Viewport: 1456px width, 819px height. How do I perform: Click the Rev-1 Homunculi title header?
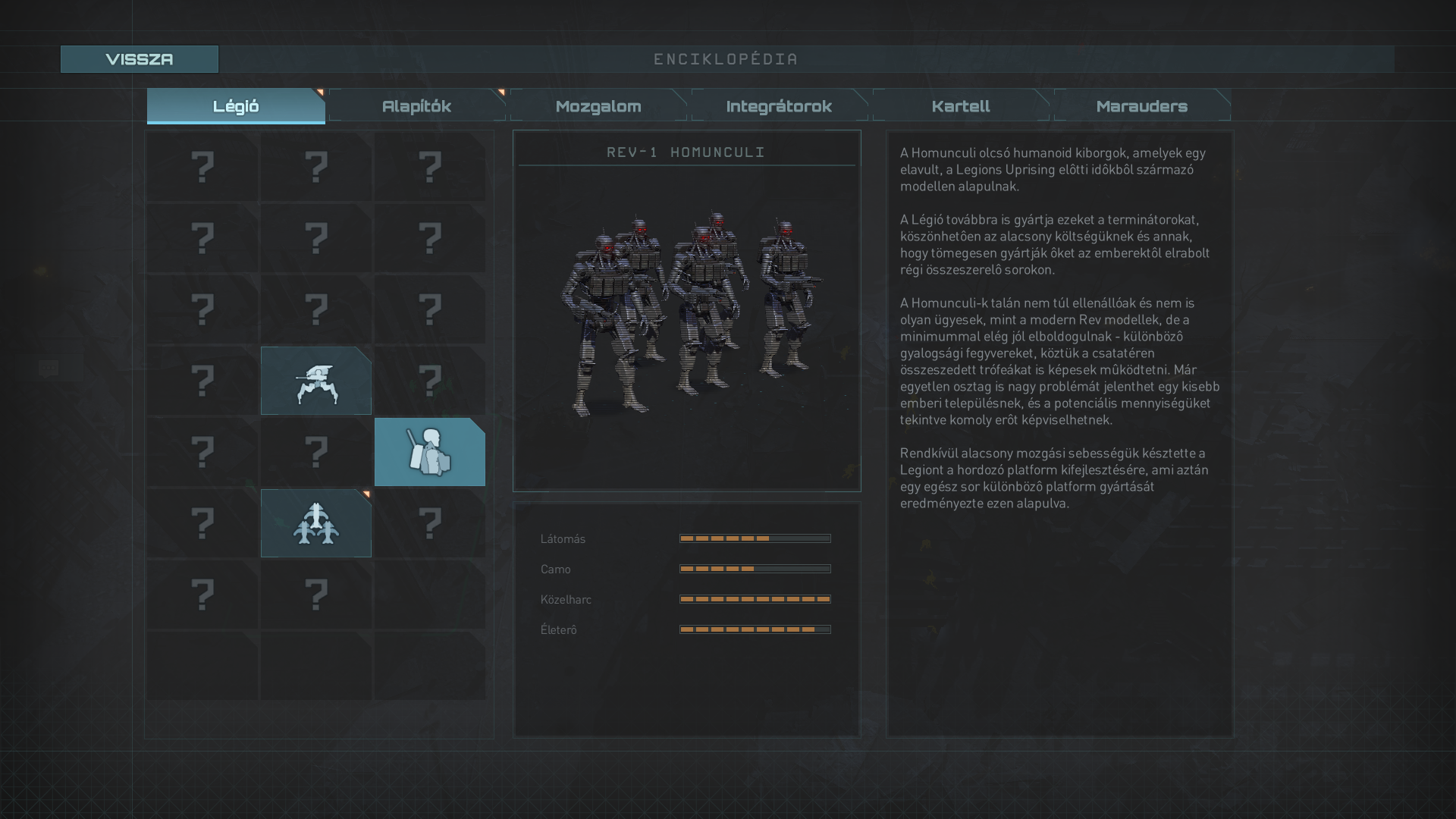686,152
